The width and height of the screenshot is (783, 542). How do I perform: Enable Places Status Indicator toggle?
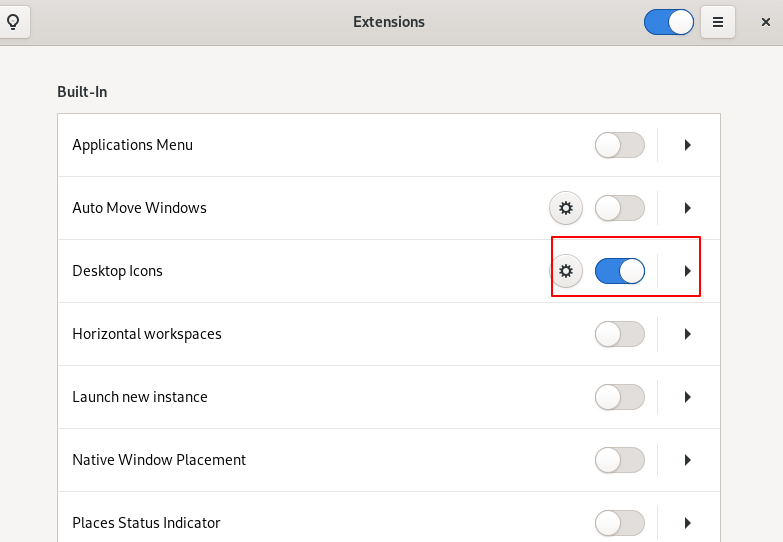point(620,523)
